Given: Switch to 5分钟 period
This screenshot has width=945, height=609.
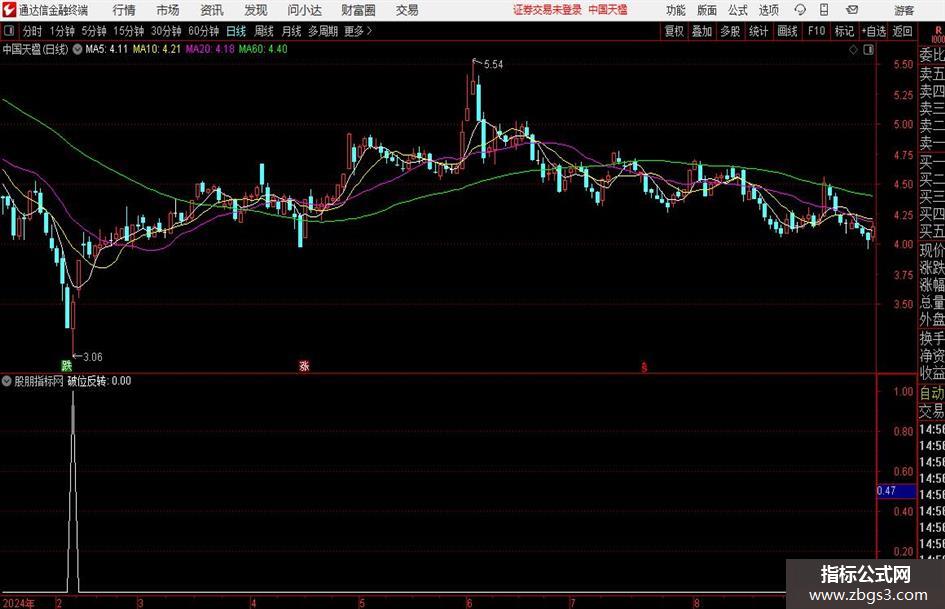Looking at the screenshot, I should [94, 31].
